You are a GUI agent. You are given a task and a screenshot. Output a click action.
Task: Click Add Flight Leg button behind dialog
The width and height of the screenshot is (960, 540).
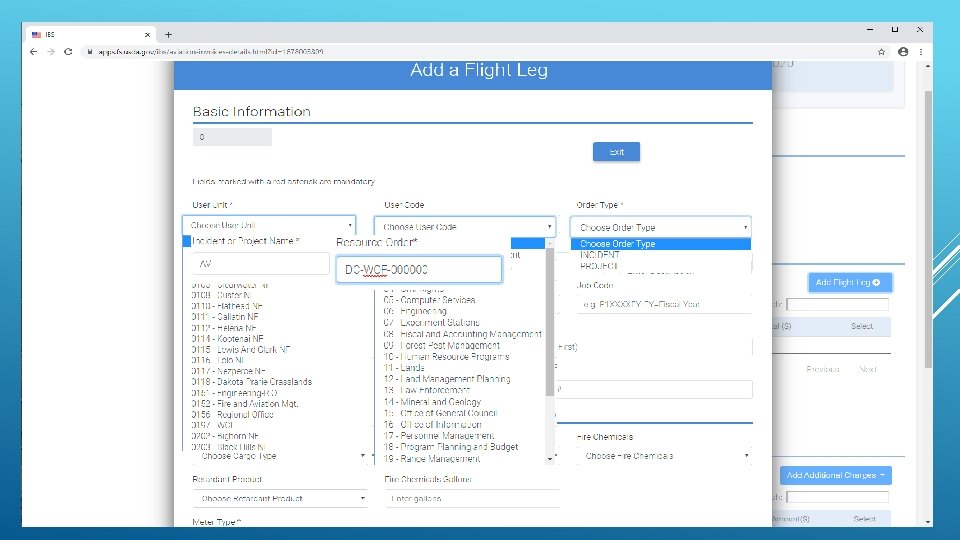click(x=850, y=282)
